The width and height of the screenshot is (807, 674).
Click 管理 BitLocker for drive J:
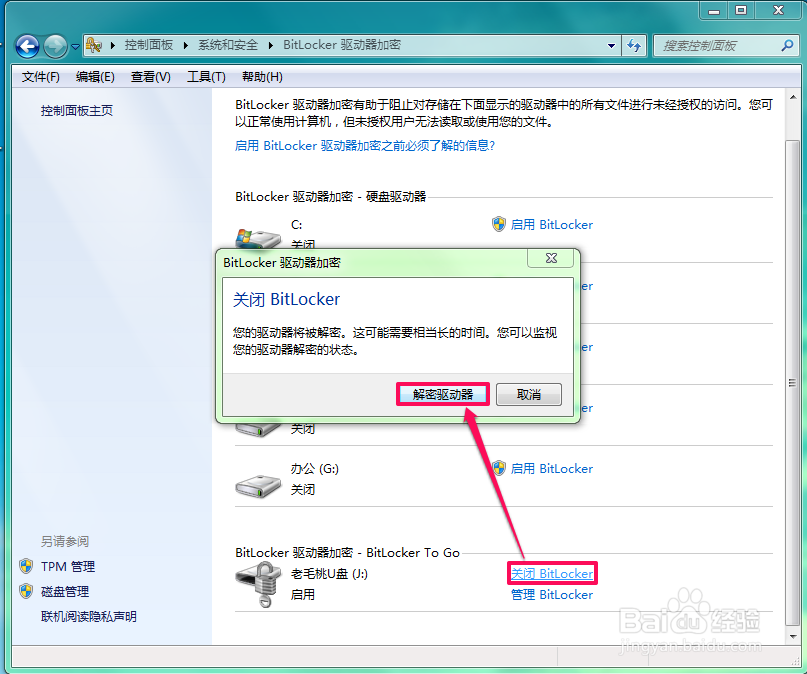click(x=552, y=595)
